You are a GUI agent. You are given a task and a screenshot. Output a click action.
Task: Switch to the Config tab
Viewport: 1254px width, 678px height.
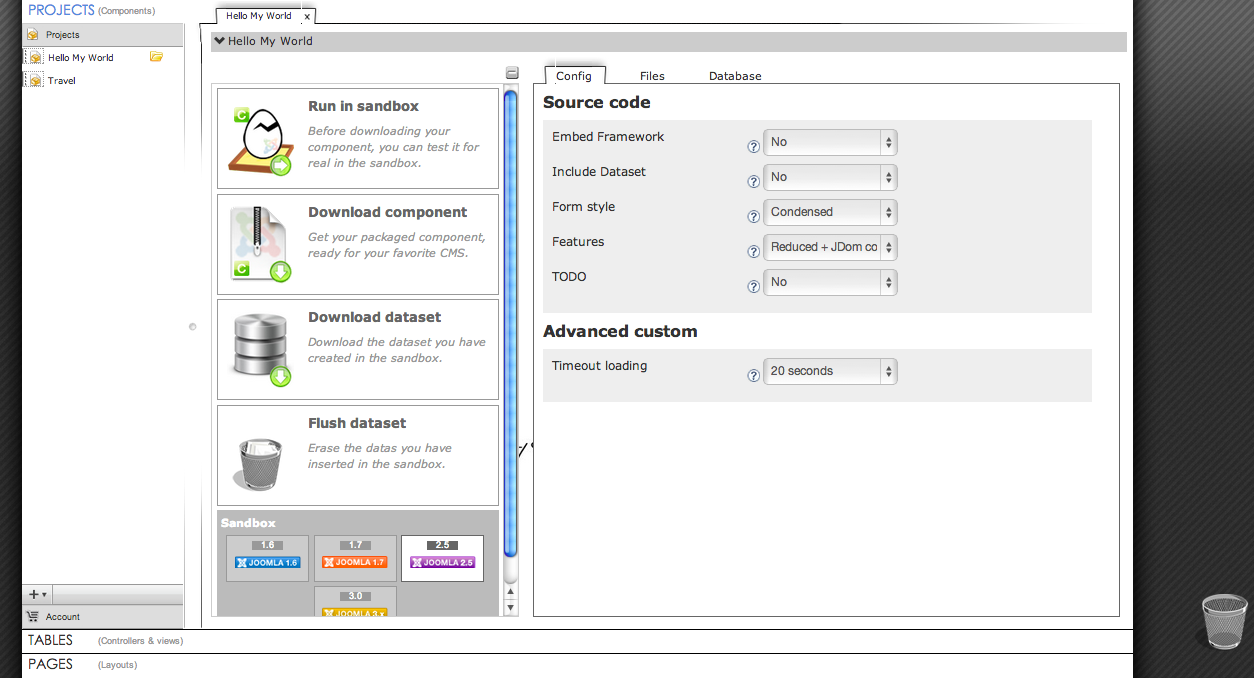pyautogui.click(x=574, y=76)
